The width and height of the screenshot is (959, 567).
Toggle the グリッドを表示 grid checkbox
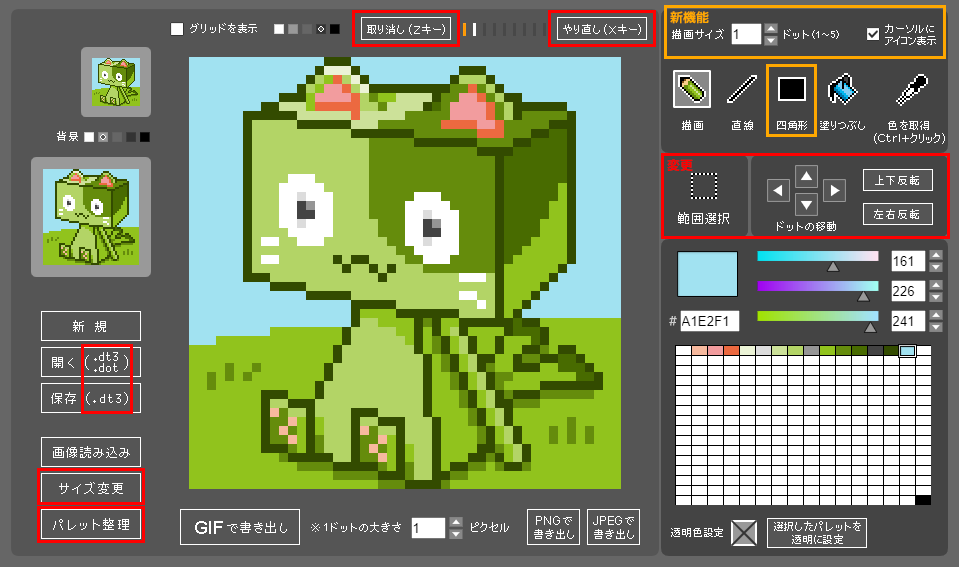click(177, 29)
